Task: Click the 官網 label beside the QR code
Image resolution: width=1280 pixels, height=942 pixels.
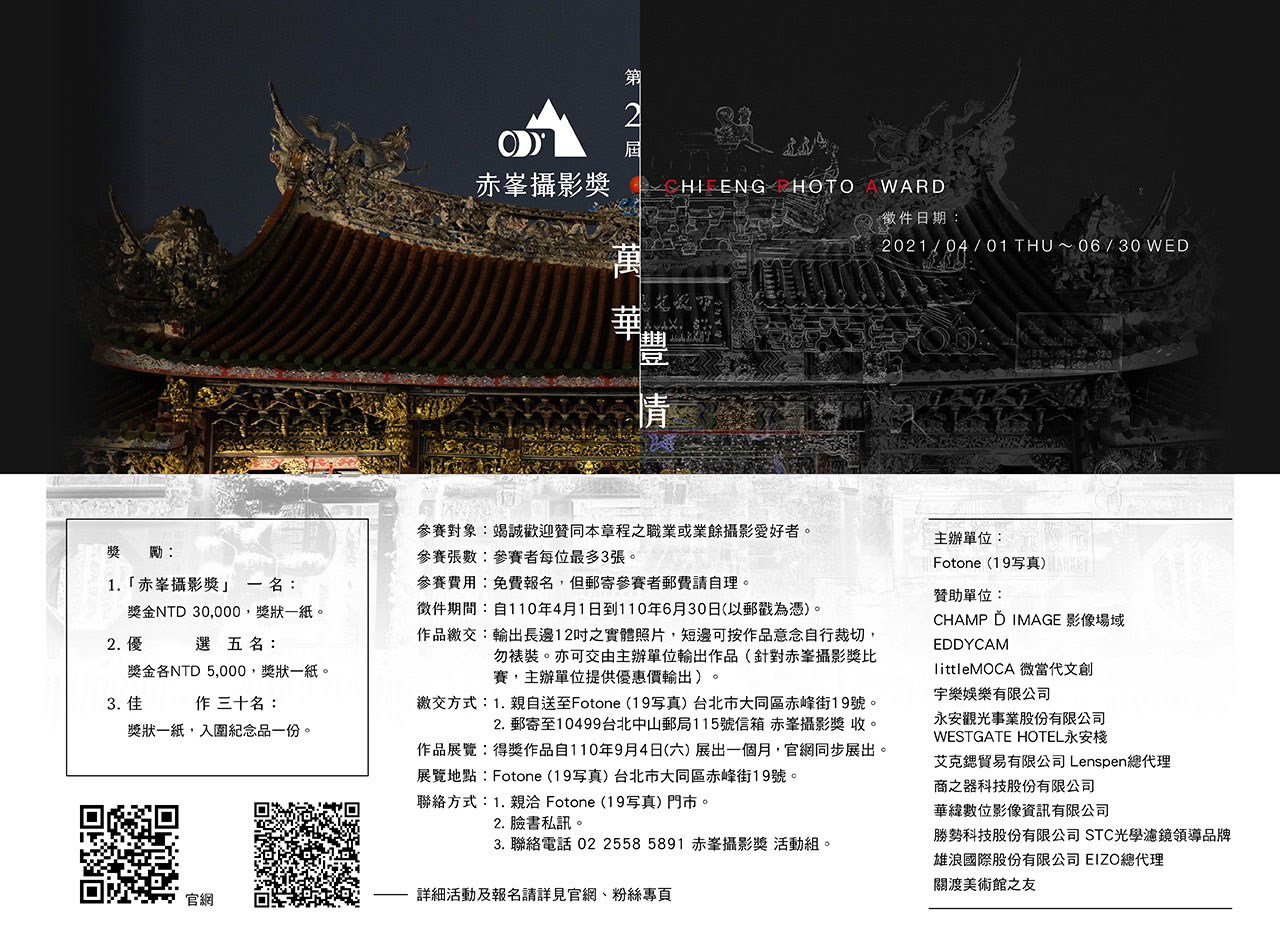Action: [x=200, y=900]
